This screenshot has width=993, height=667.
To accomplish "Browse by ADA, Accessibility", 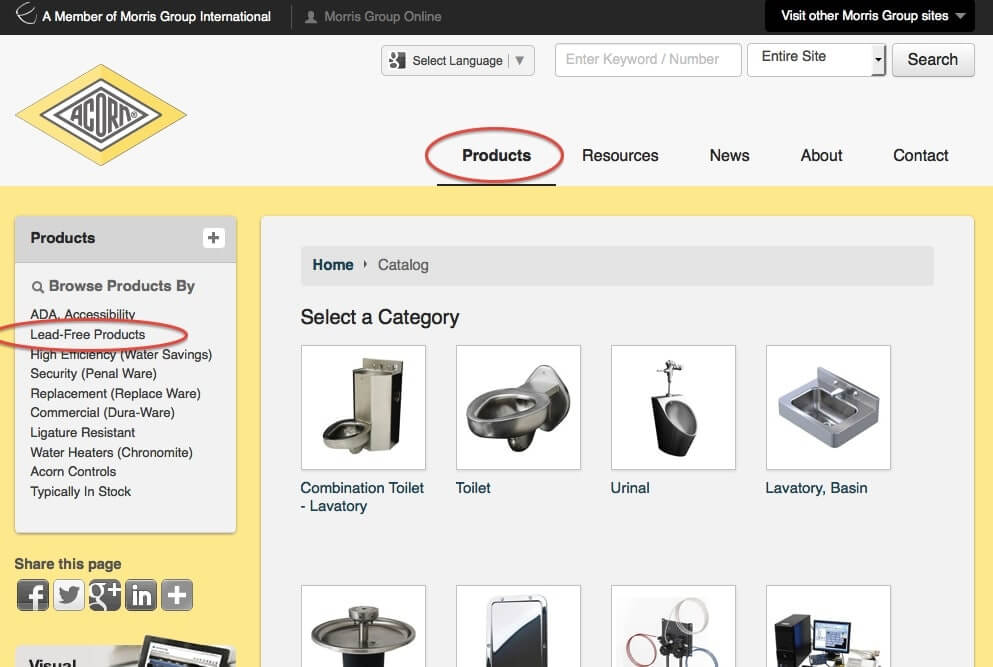I will pyautogui.click(x=83, y=314).
